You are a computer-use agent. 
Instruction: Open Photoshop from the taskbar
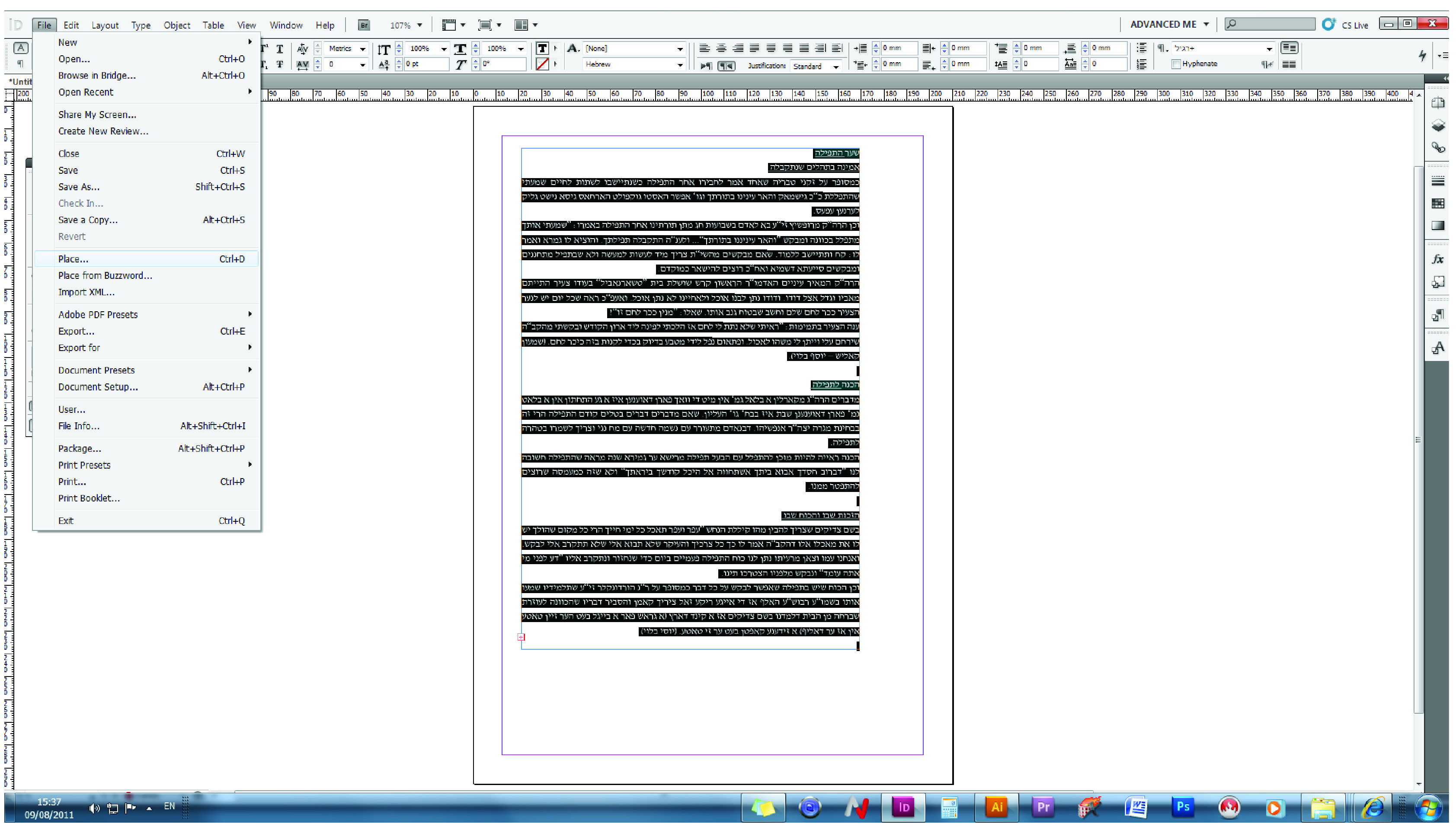point(1182,806)
